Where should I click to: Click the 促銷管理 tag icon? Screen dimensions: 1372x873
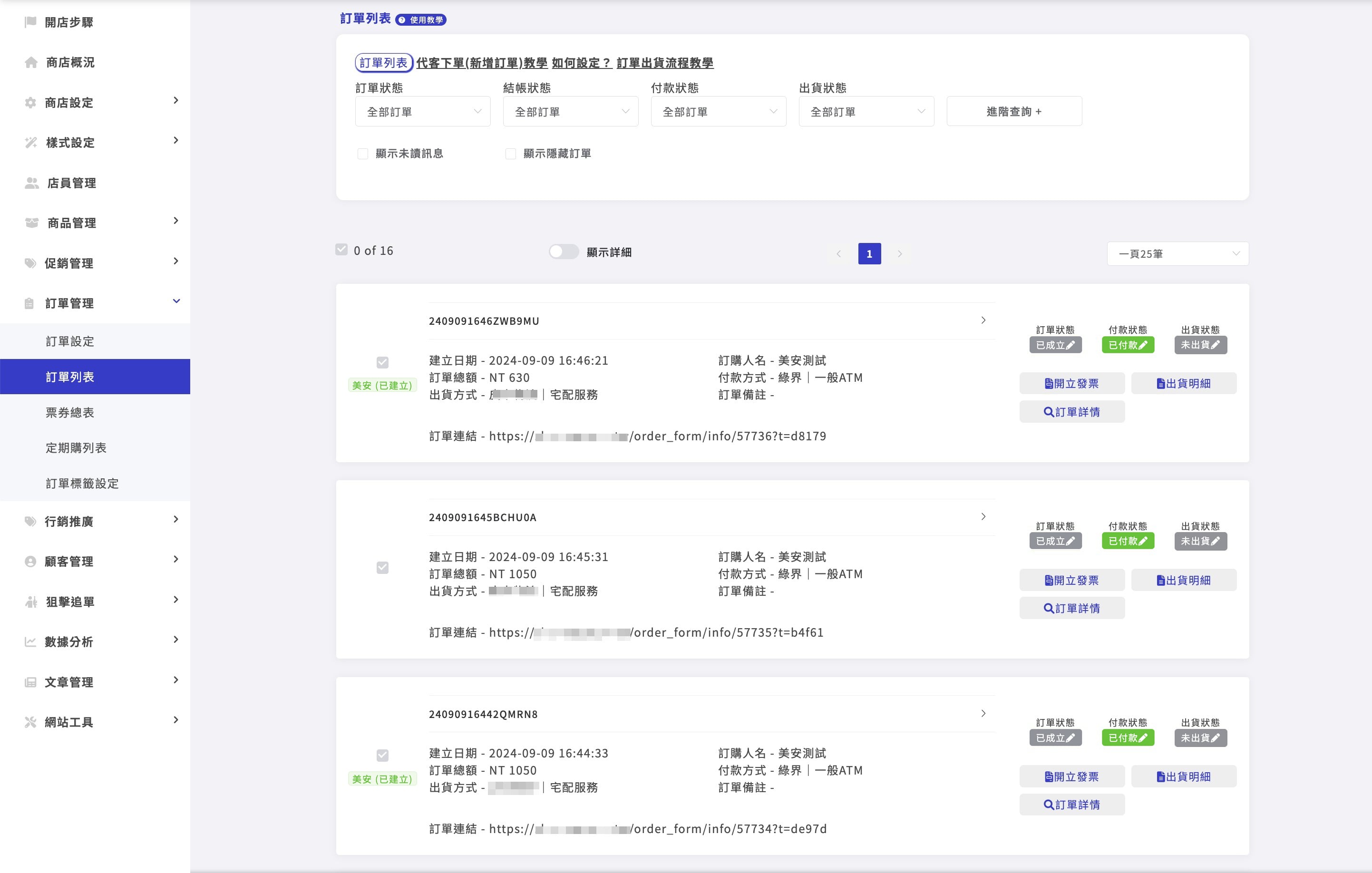(31, 263)
